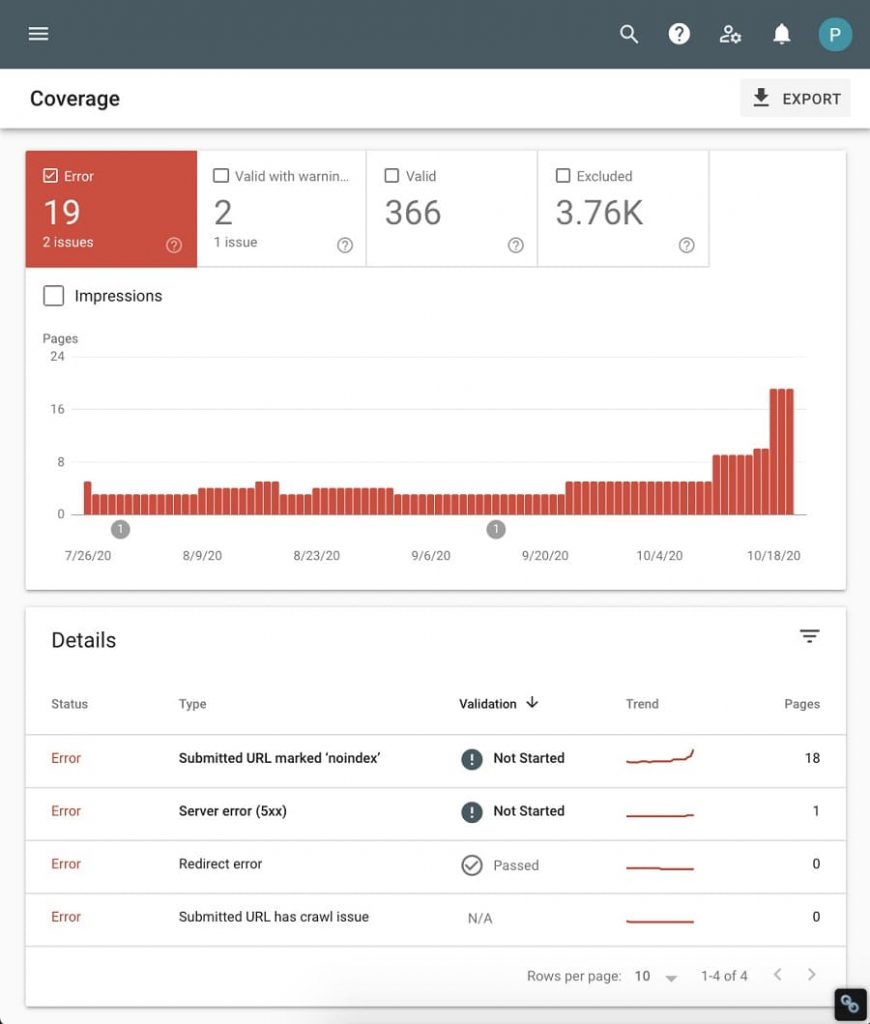Select the Valid with warnings card
Viewport: 870px width, 1024px height.
tap(281, 210)
